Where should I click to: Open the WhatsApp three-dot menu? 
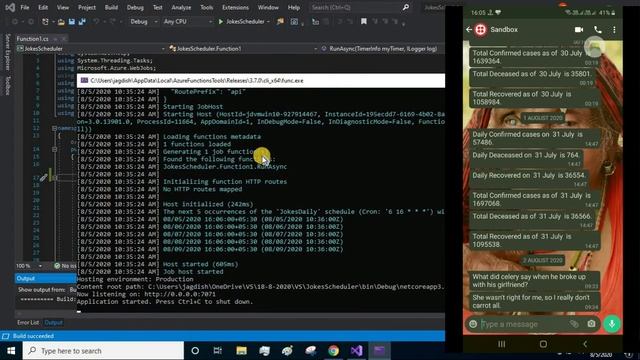614,29
